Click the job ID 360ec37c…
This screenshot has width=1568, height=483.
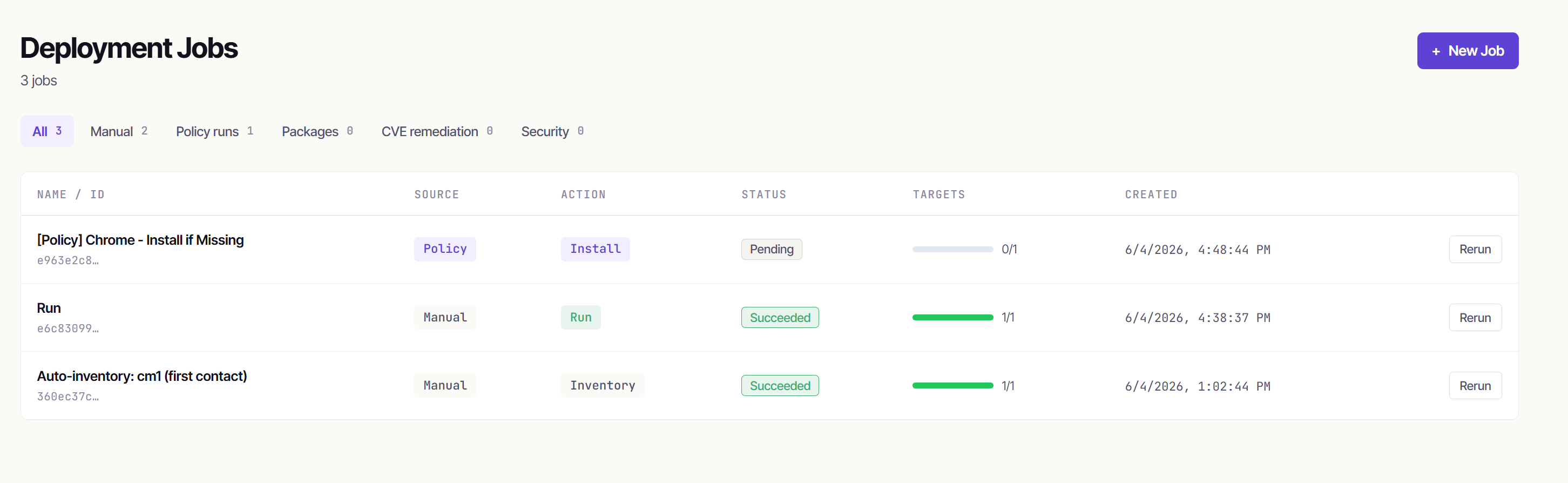tap(67, 397)
